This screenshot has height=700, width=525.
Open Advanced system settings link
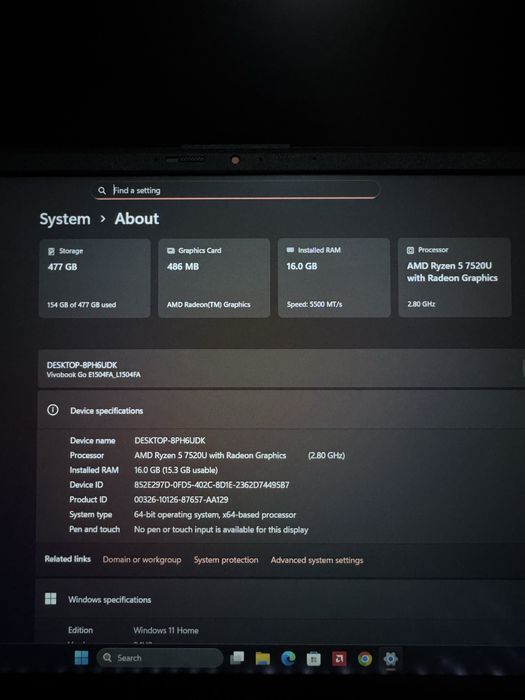click(x=317, y=560)
